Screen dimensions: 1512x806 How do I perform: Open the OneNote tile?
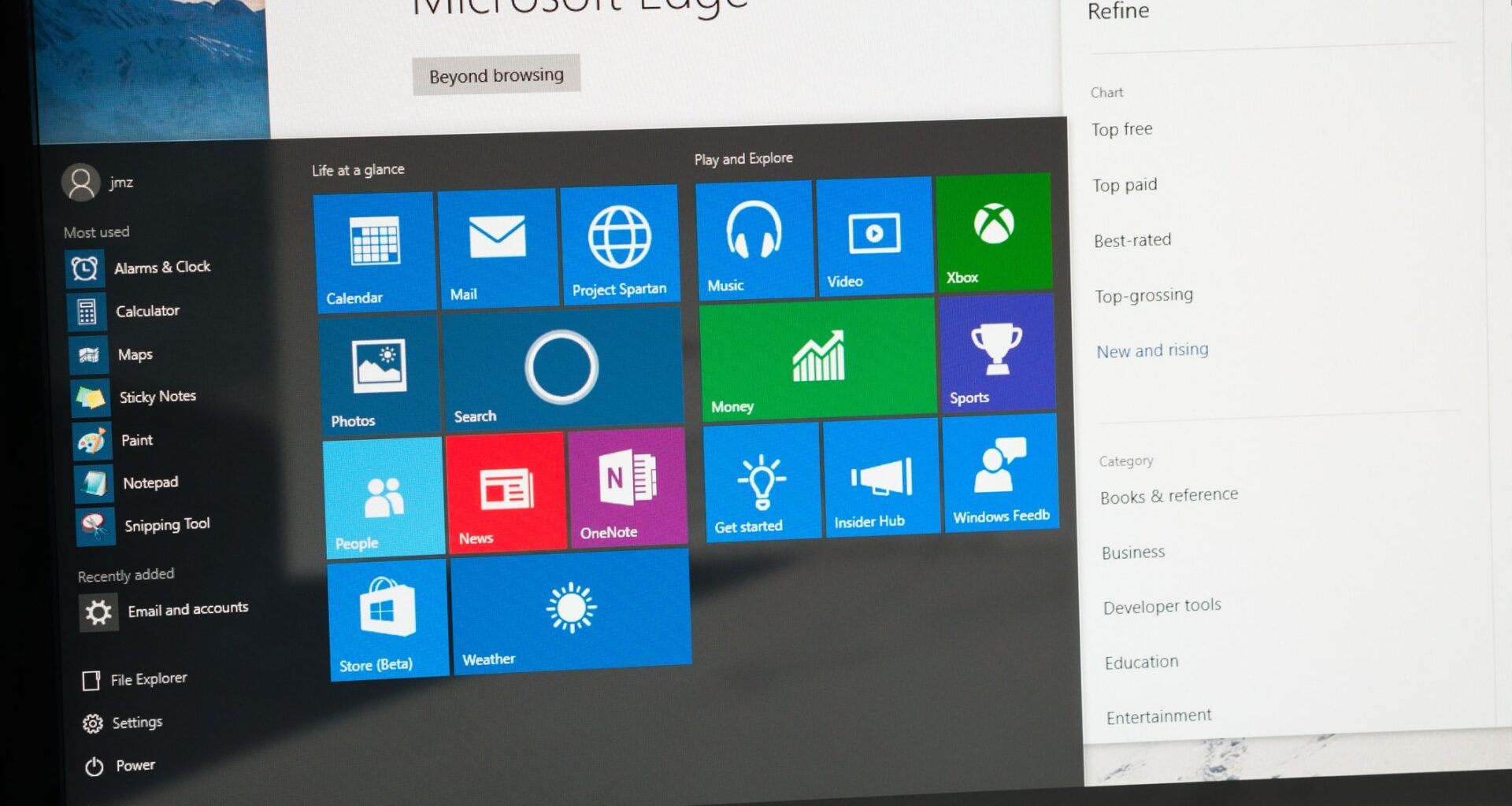(x=626, y=486)
